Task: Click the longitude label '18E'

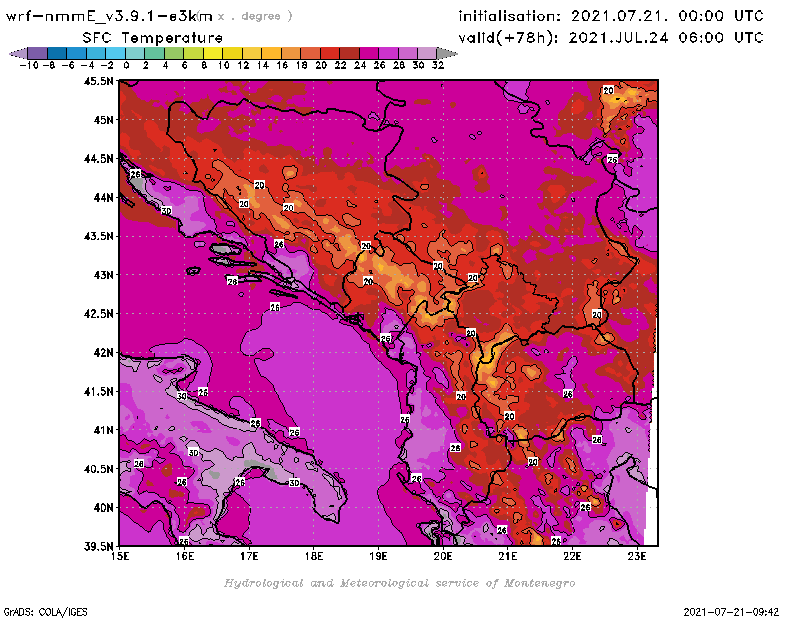Action: click(314, 556)
